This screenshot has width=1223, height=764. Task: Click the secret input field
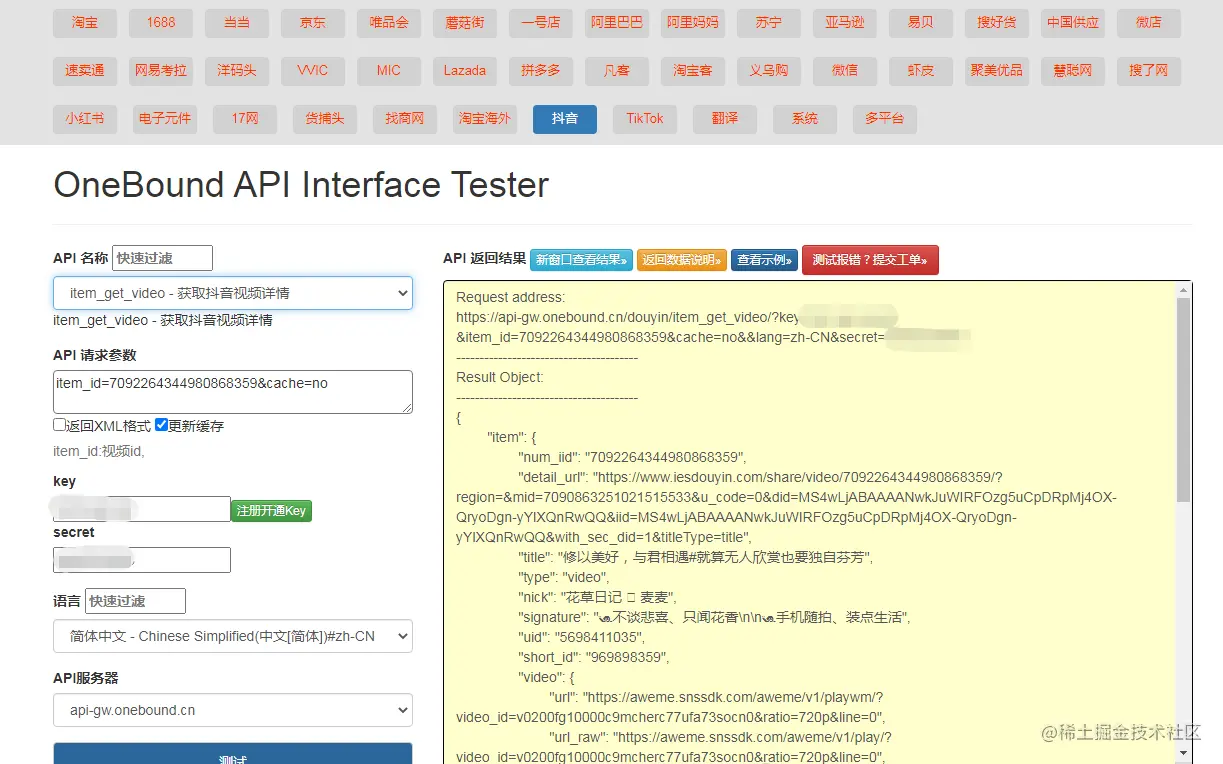click(x=142, y=560)
